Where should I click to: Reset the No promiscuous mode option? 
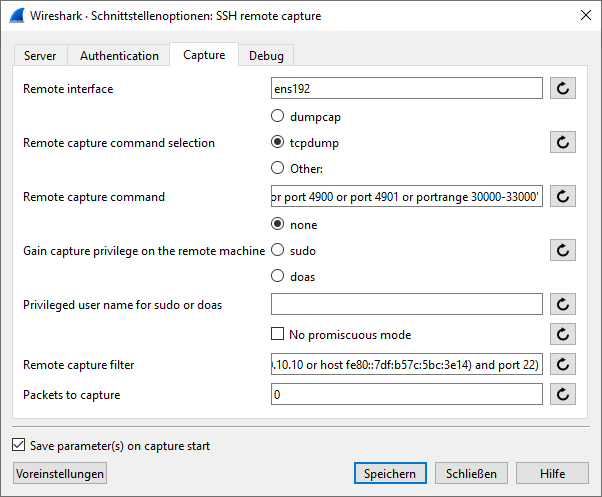pos(563,335)
